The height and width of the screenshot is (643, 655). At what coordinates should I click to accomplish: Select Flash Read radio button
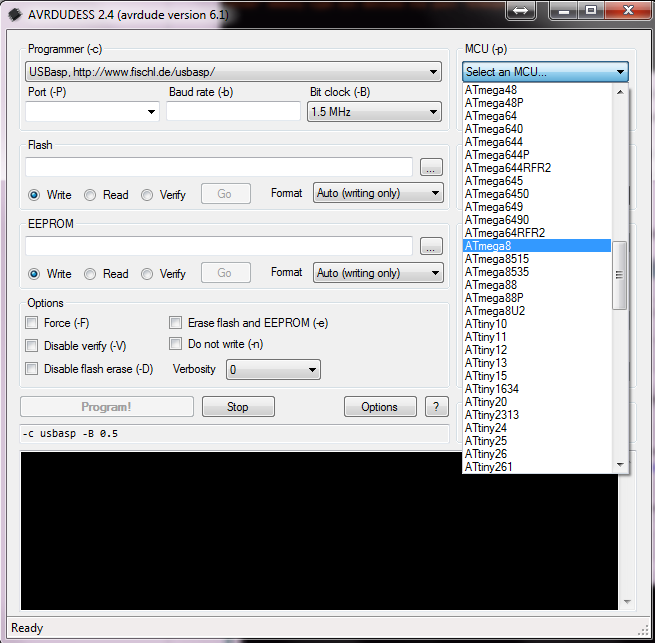click(90, 195)
